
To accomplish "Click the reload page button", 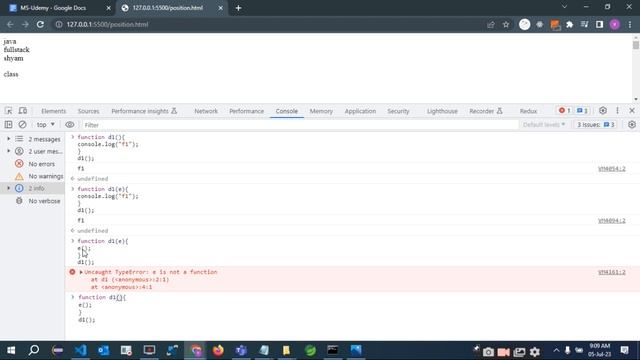I will coord(40,24).
